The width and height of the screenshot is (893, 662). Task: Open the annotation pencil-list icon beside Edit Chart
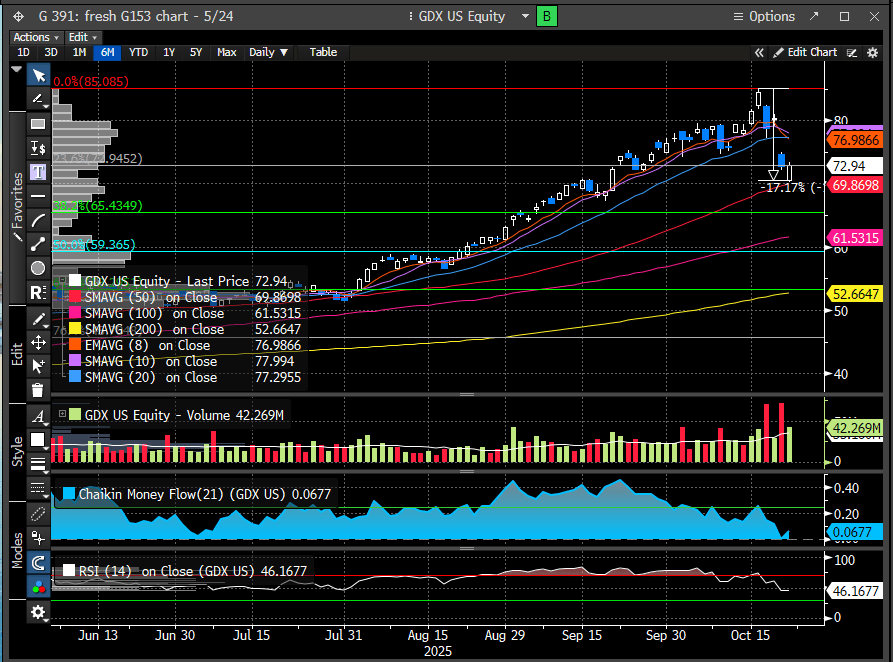click(852, 52)
